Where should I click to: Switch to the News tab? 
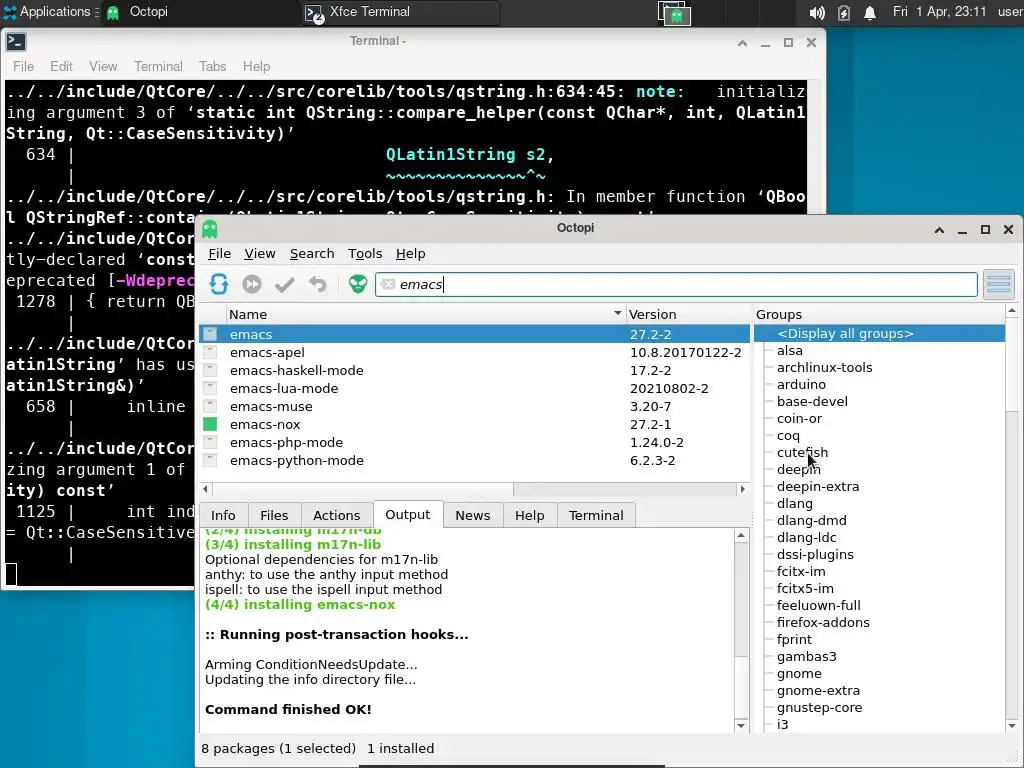(x=473, y=515)
